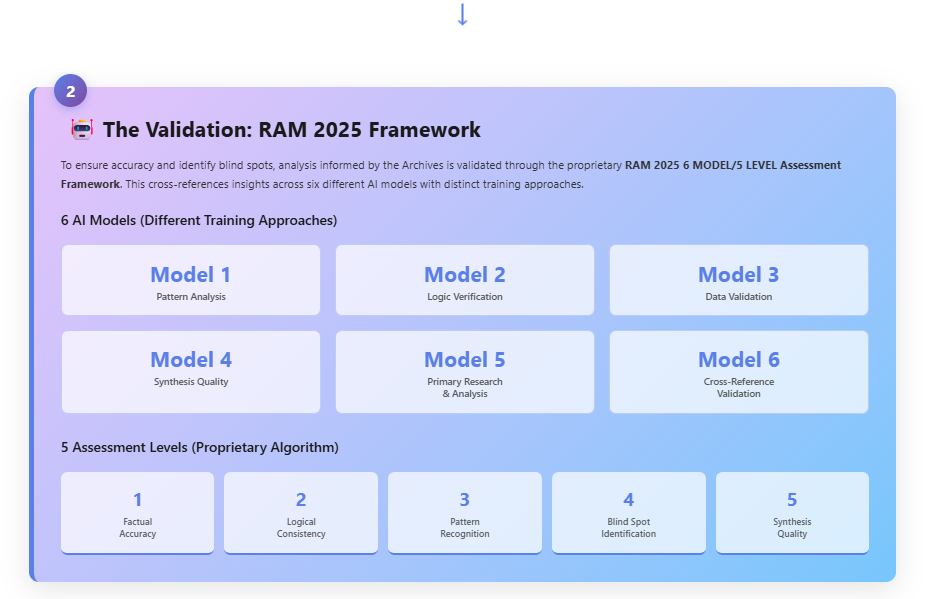This screenshot has height=599, width=929.
Task: Select the Model 1 Pattern Analysis card
Action: pyautogui.click(x=191, y=280)
